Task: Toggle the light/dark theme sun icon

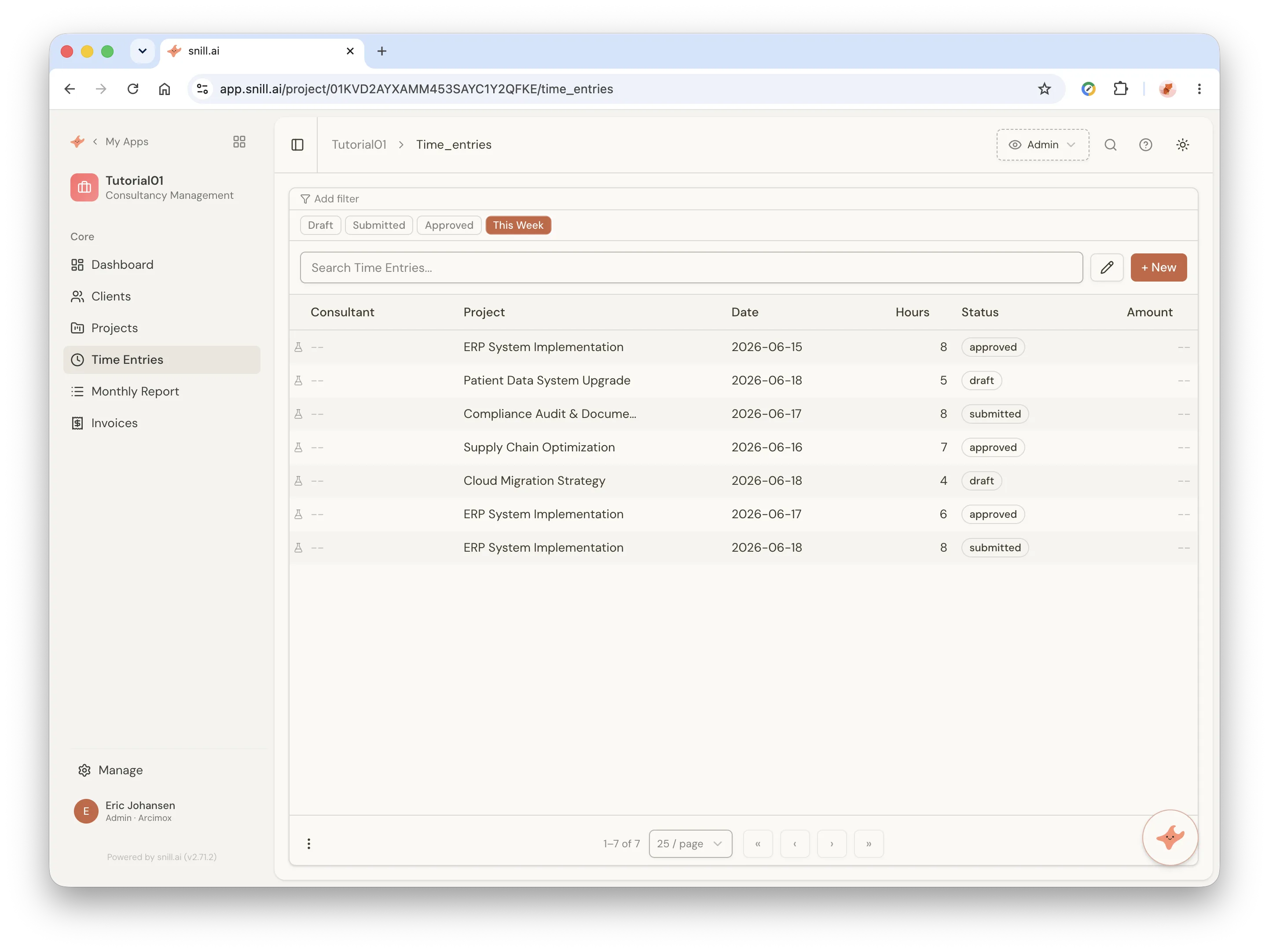Action: [1182, 145]
